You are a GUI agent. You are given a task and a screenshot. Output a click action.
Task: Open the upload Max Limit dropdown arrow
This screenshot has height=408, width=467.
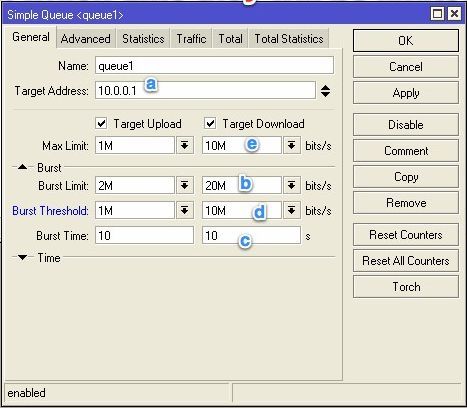pyautogui.click(x=185, y=145)
